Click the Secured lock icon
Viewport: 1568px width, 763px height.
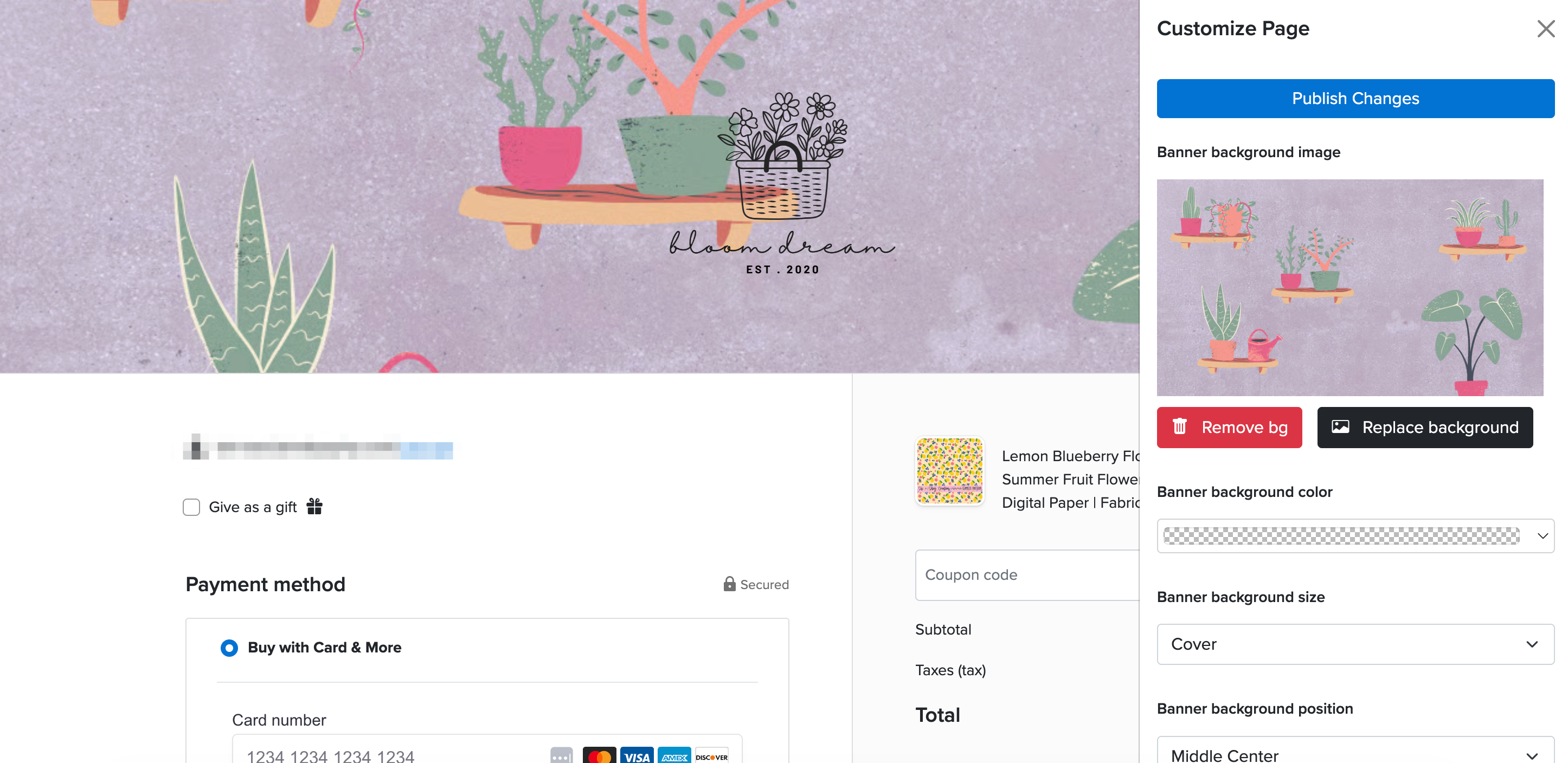point(729,584)
